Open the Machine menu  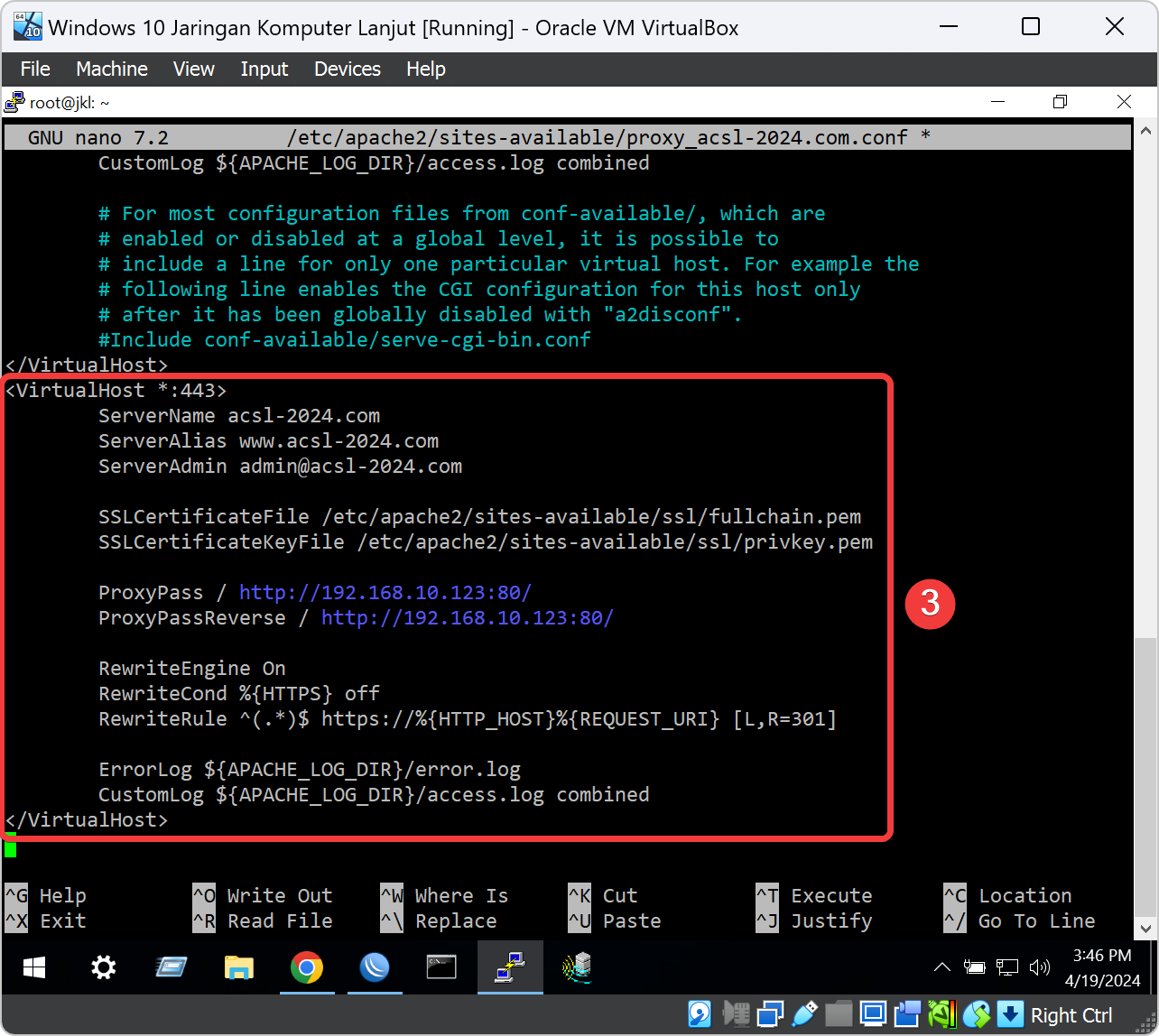coord(112,69)
